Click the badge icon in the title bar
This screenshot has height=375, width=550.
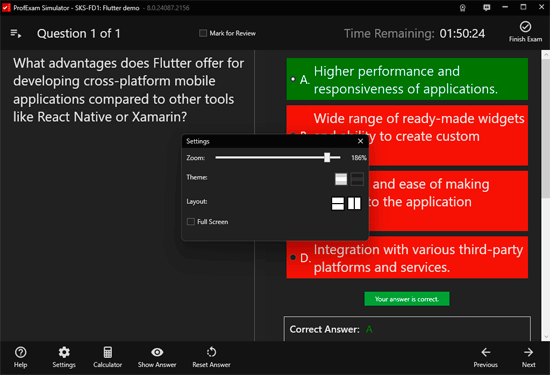(463, 8)
